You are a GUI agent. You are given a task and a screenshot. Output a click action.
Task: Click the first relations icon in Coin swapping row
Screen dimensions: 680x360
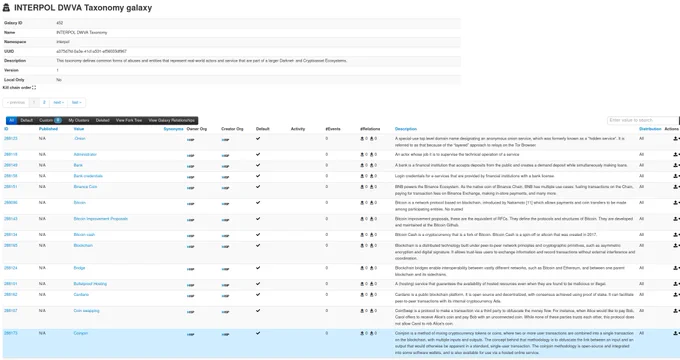coord(362,311)
